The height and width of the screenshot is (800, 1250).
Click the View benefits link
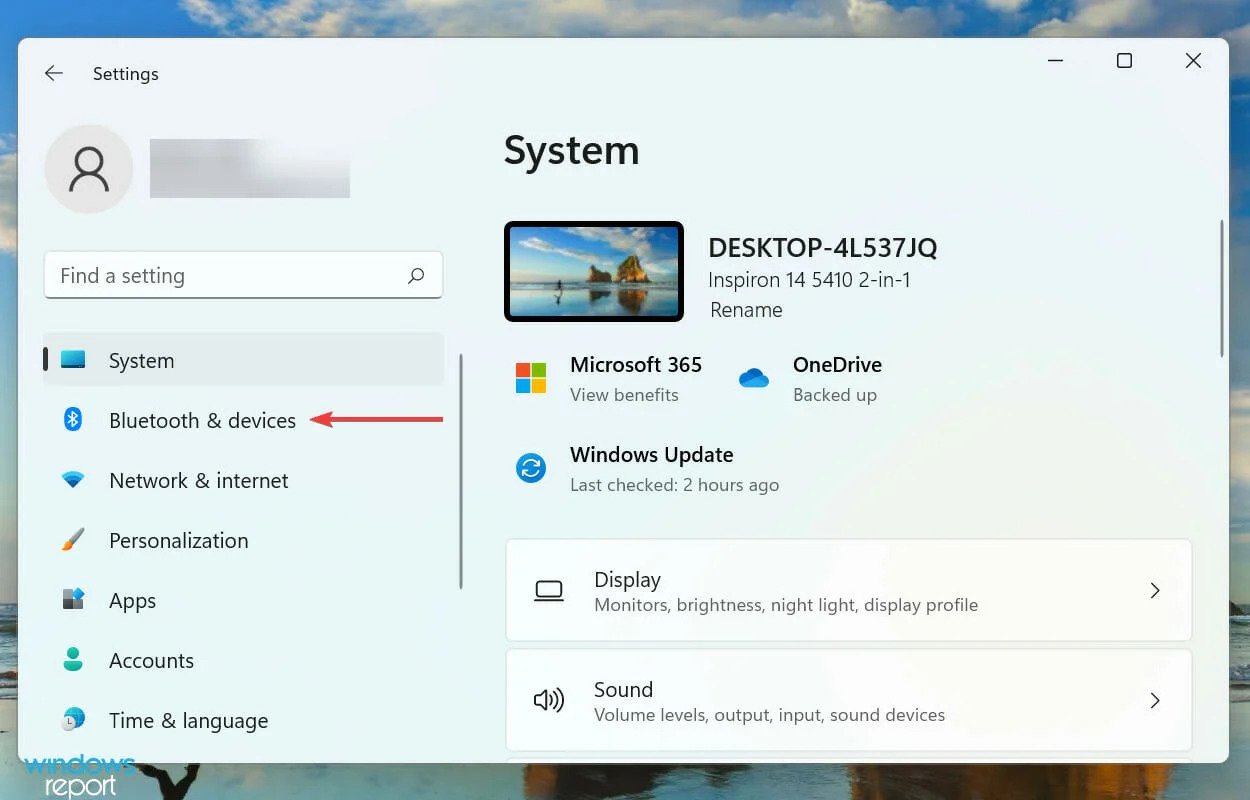tap(624, 395)
